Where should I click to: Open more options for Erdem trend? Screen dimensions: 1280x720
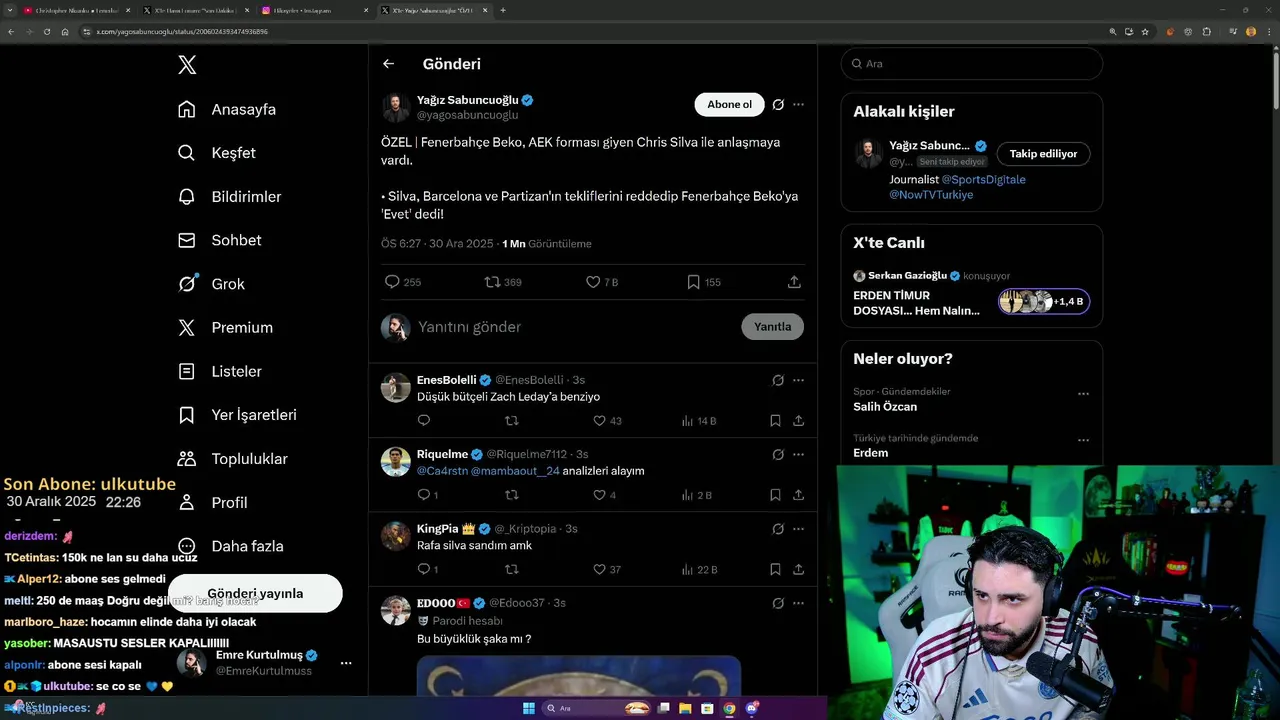click(1083, 440)
